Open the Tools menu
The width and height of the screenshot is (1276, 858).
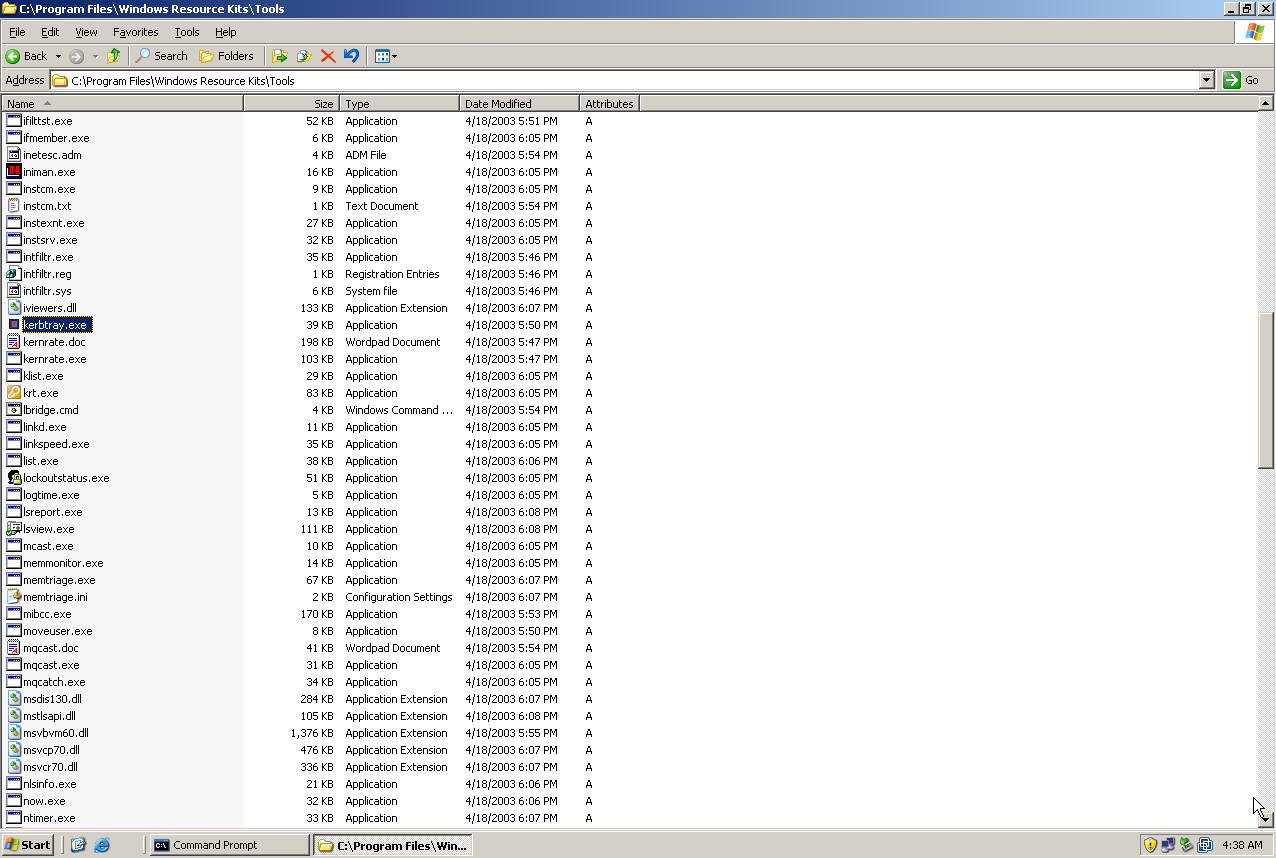click(187, 32)
